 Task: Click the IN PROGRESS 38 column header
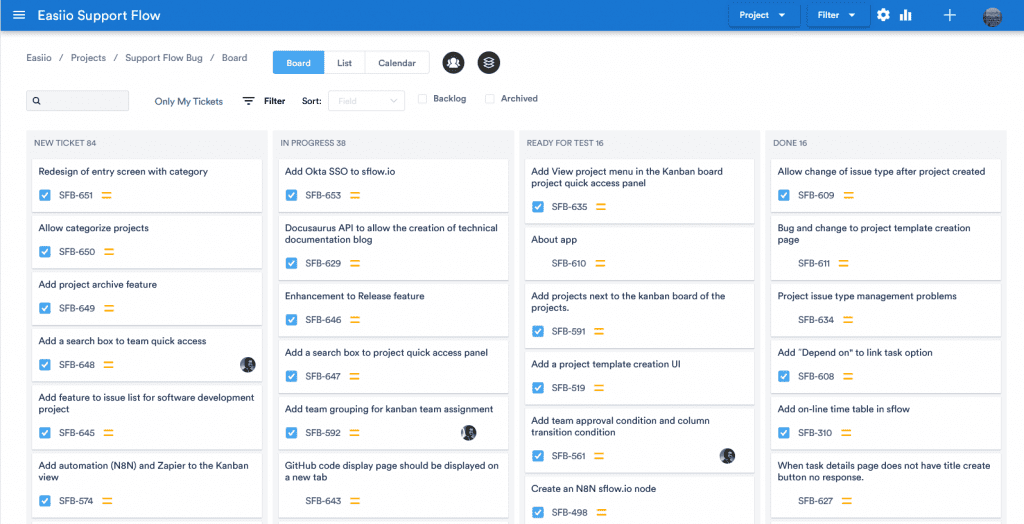point(313,142)
